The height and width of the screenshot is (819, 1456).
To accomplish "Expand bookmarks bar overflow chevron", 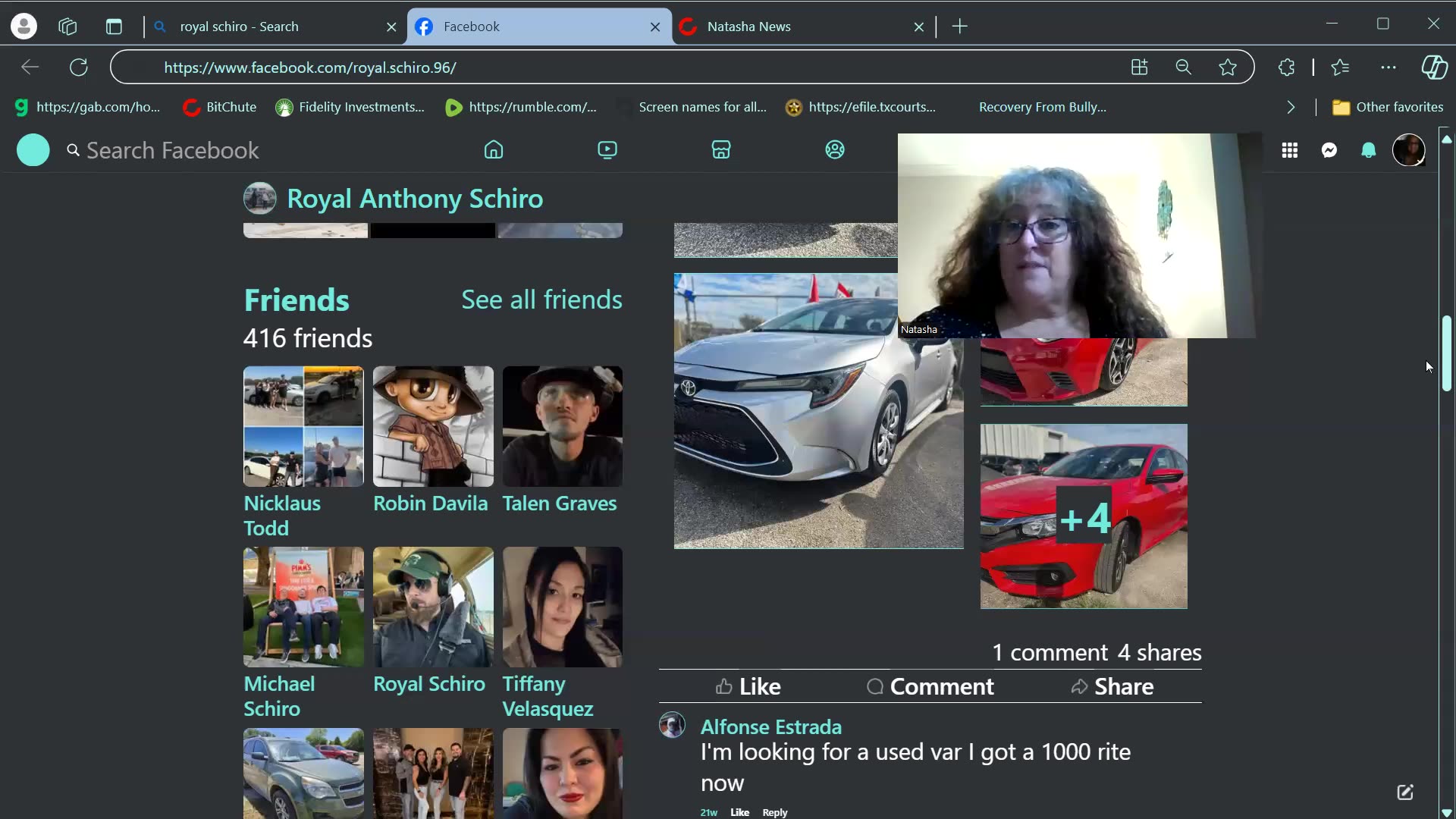I will coord(1291,108).
